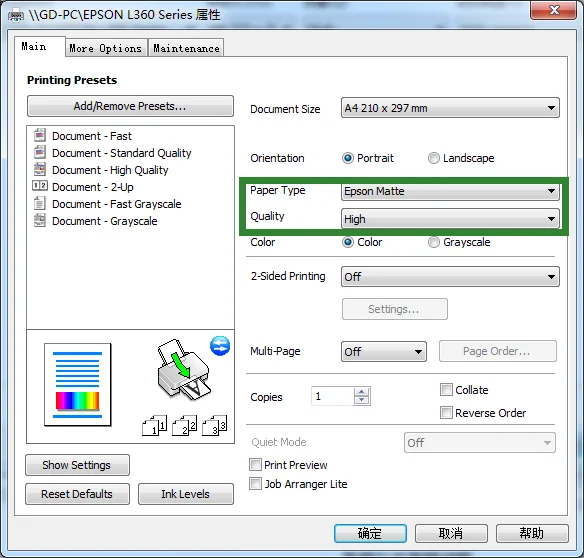Tick the Collate checkbox
The image size is (584, 558).
[446, 390]
